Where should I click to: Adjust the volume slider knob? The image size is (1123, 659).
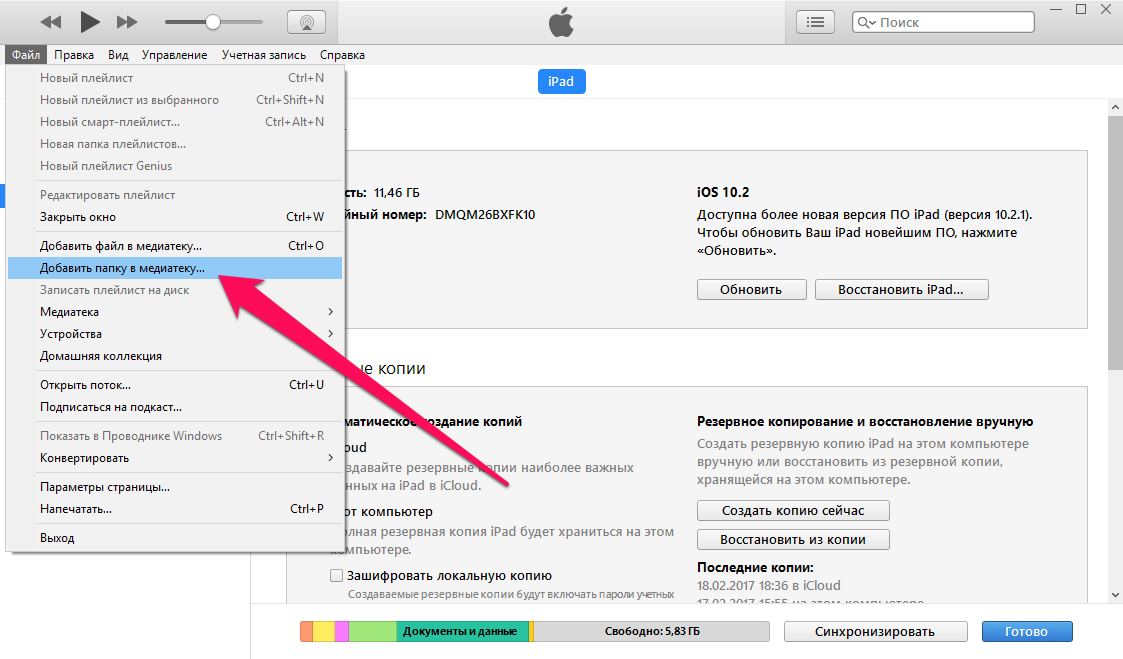[x=213, y=22]
